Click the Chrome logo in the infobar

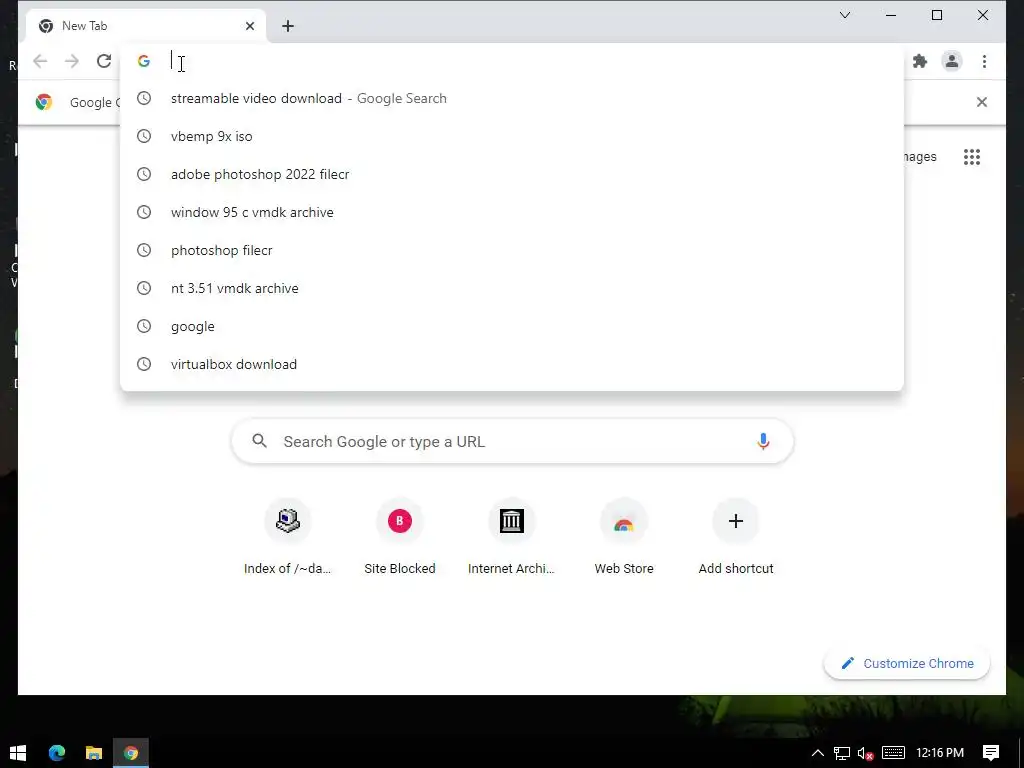click(44, 102)
